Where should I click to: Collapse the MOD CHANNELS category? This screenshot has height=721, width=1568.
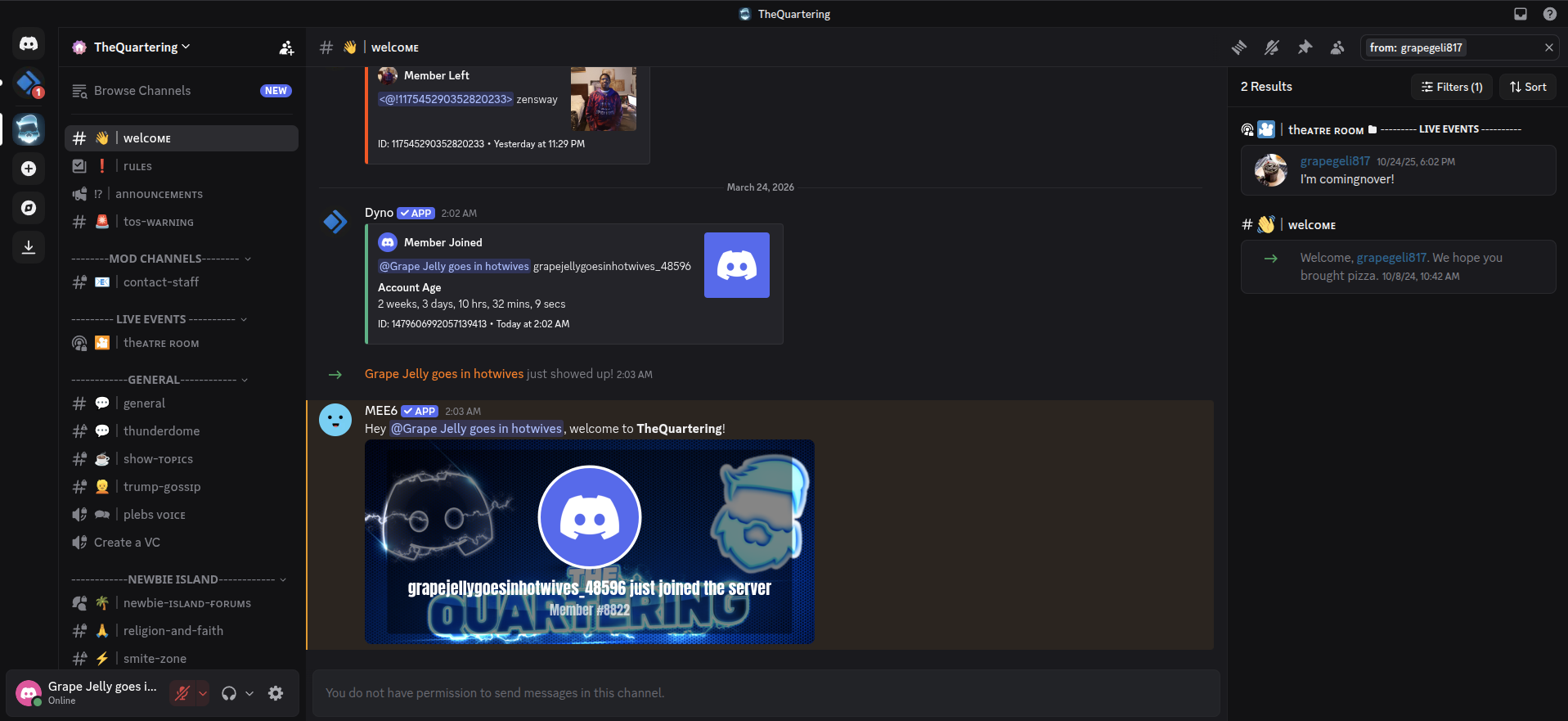pos(161,259)
